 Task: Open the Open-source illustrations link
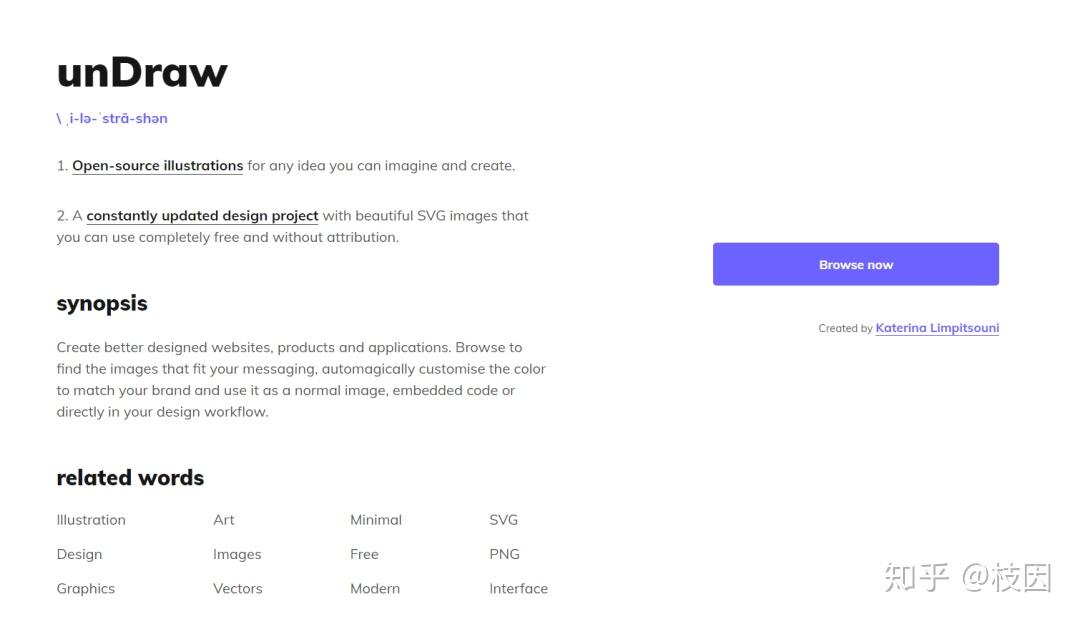click(x=158, y=166)
